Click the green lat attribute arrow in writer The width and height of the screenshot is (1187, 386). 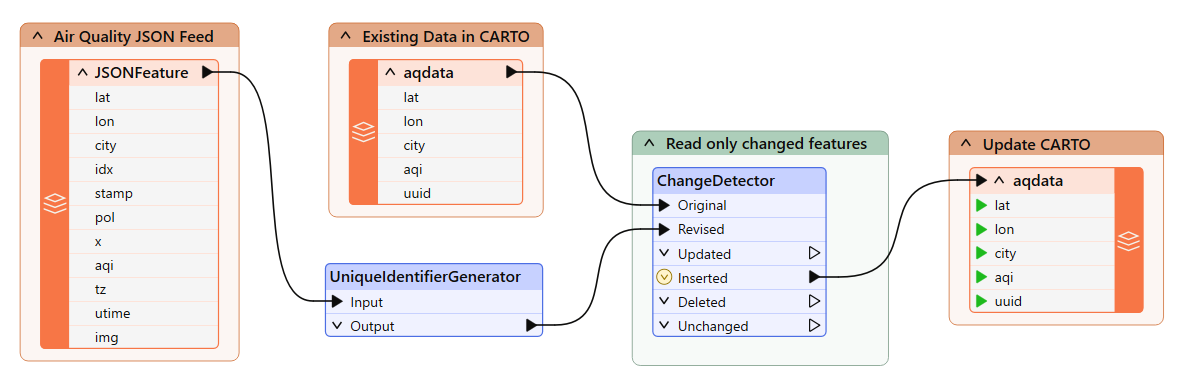coord(981,204)
